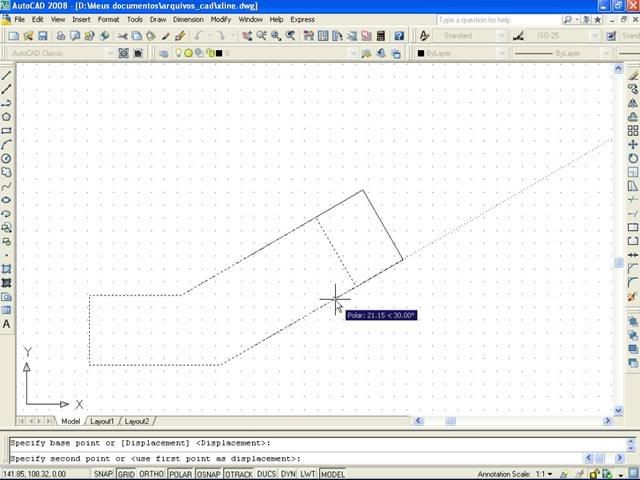Click the help search input field
Viewport: 640px width, 480px height.
tap(498, 20)
